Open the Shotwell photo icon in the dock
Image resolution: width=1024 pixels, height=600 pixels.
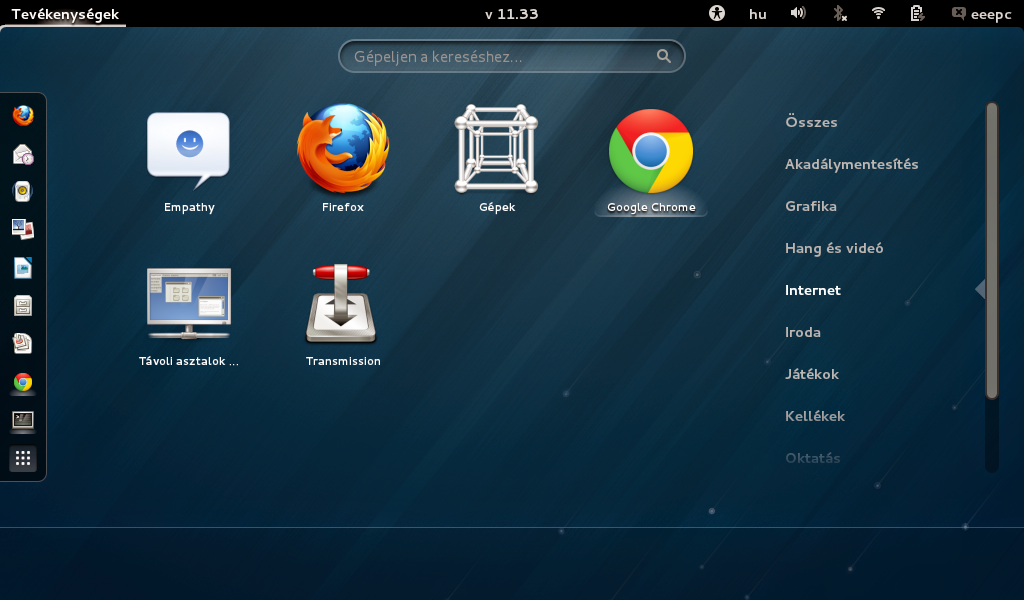pos(23,230)
